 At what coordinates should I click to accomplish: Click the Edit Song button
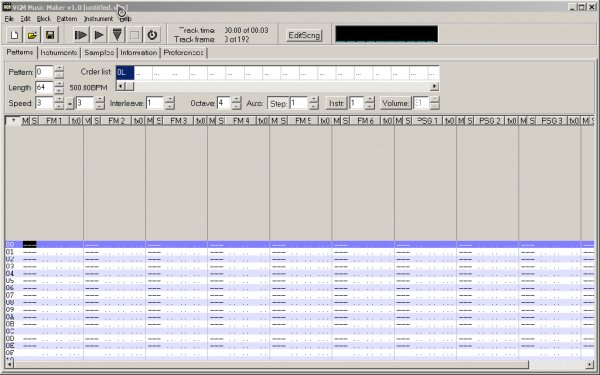(304, 35)
